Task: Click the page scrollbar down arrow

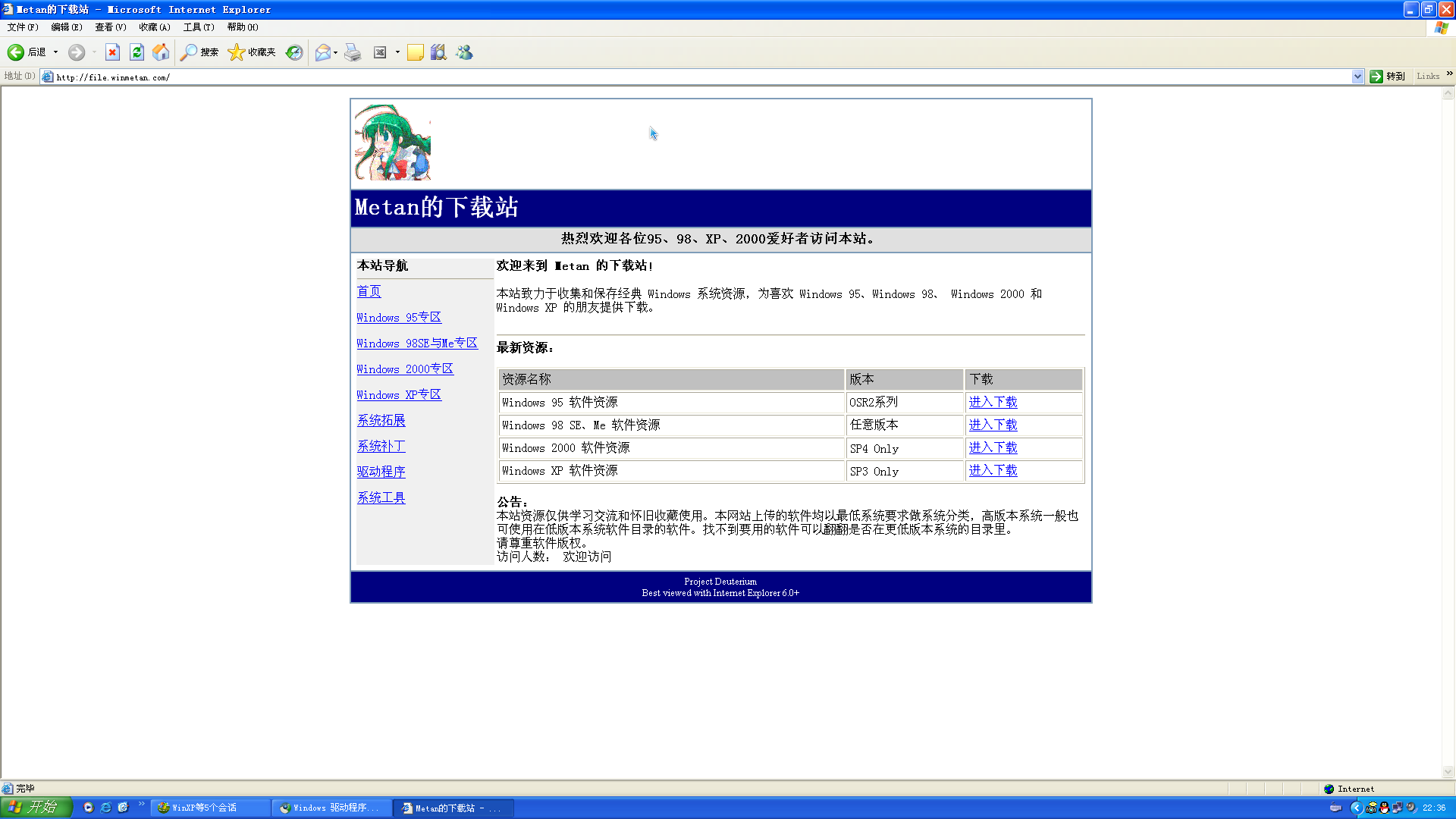Action: [1448, 773]
